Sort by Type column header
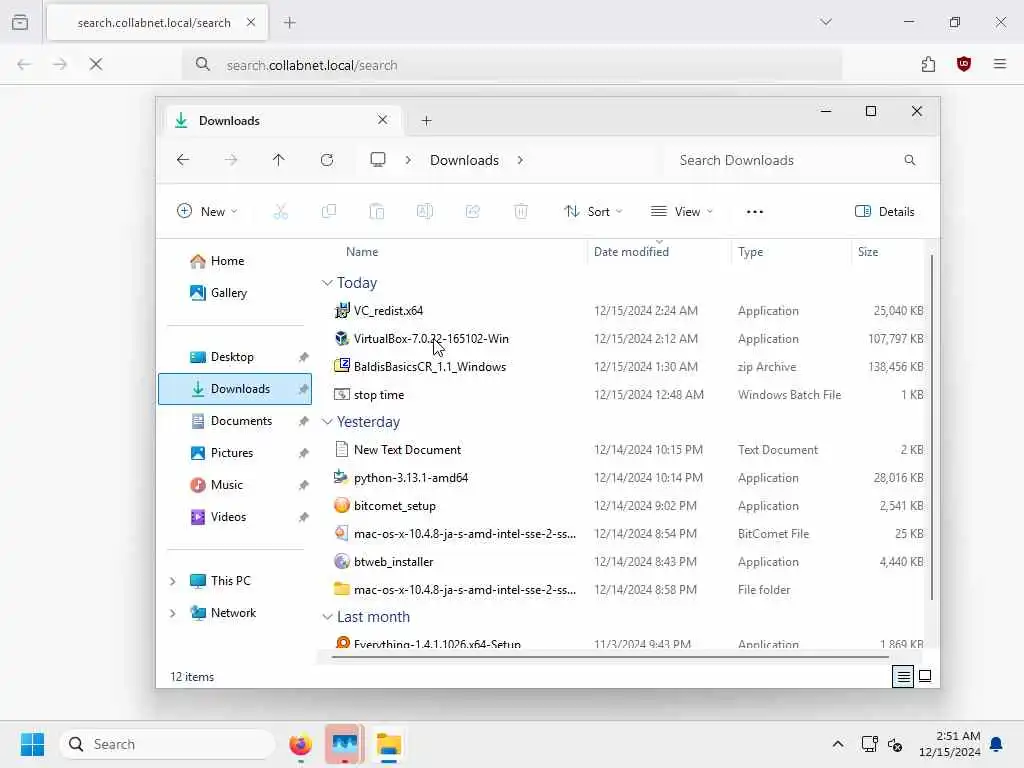1024x768 pixels. pyautogui.click(x=750, y=252)
